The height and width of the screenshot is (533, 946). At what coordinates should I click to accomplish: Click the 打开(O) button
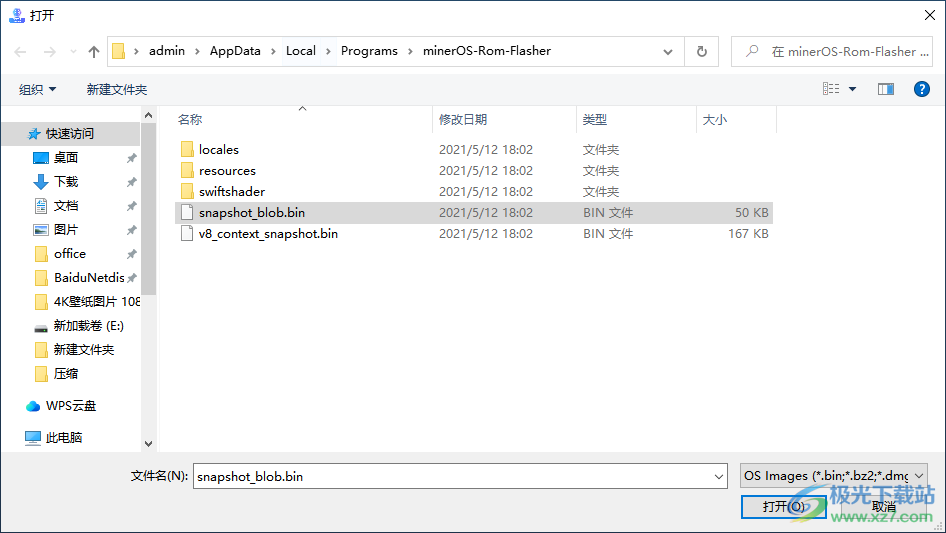pos(784,506)
